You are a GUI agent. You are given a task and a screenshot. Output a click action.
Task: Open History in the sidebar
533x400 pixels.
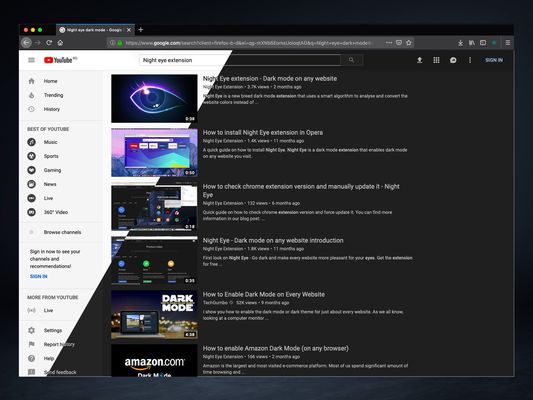tap(52, 109)
